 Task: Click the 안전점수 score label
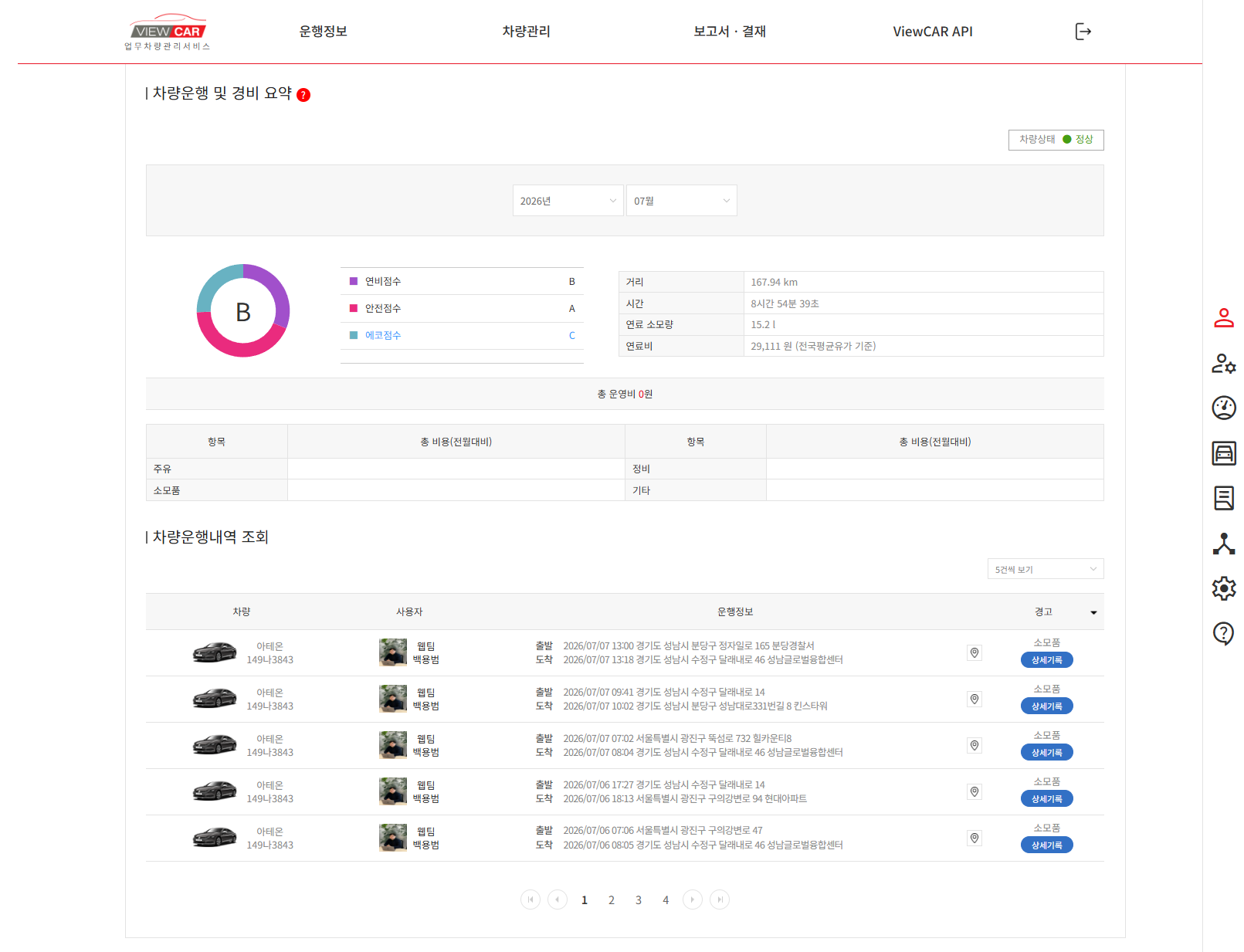pos(383,309)
